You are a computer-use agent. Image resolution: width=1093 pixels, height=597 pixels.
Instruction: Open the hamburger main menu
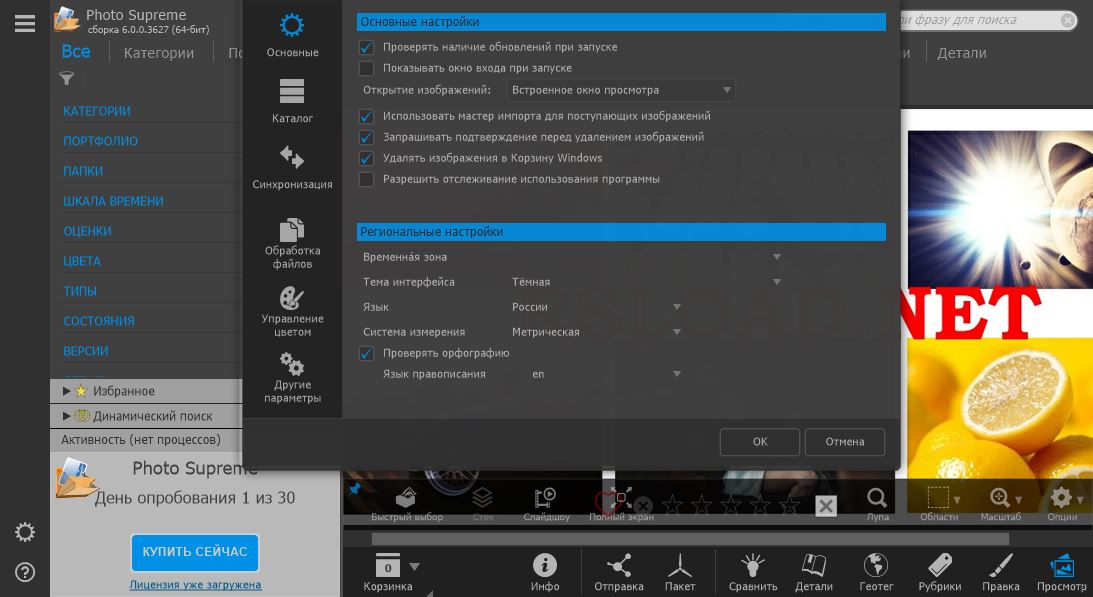click(x=24, y=24)
